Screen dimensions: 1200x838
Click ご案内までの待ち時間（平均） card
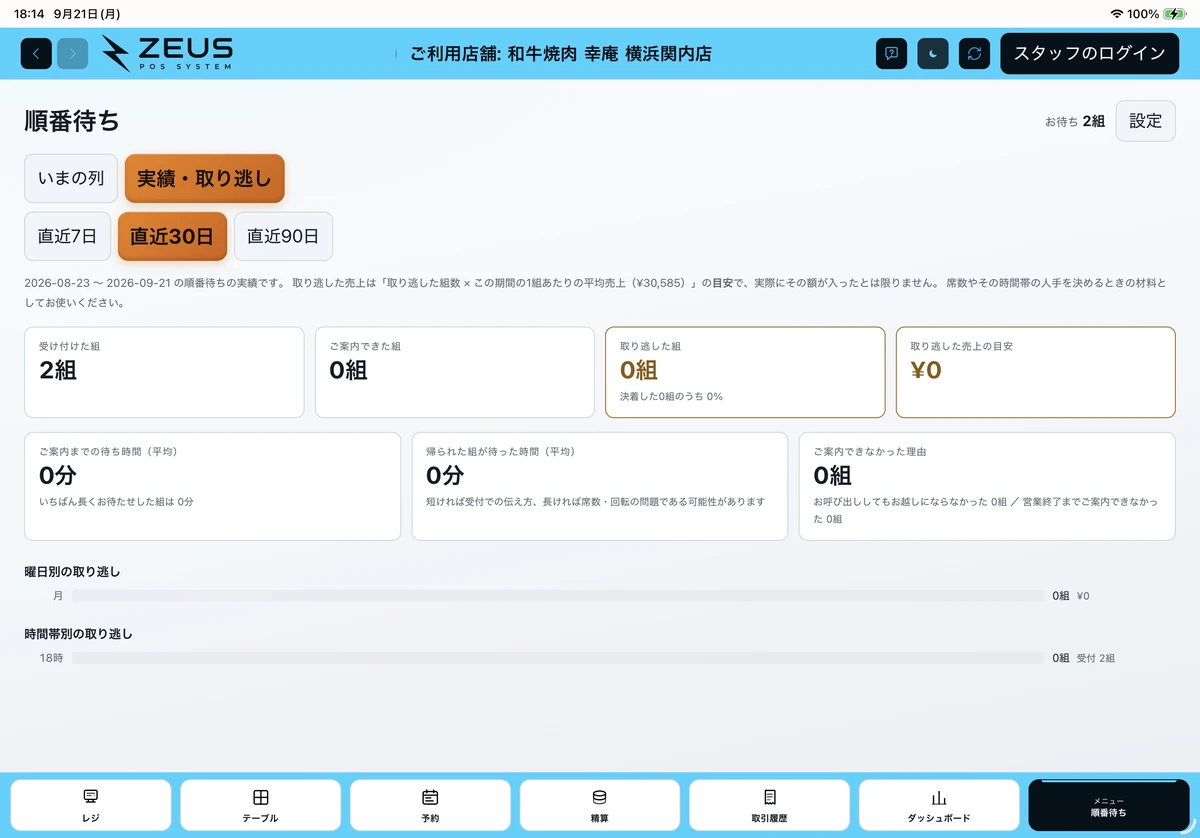coord(212,486)
